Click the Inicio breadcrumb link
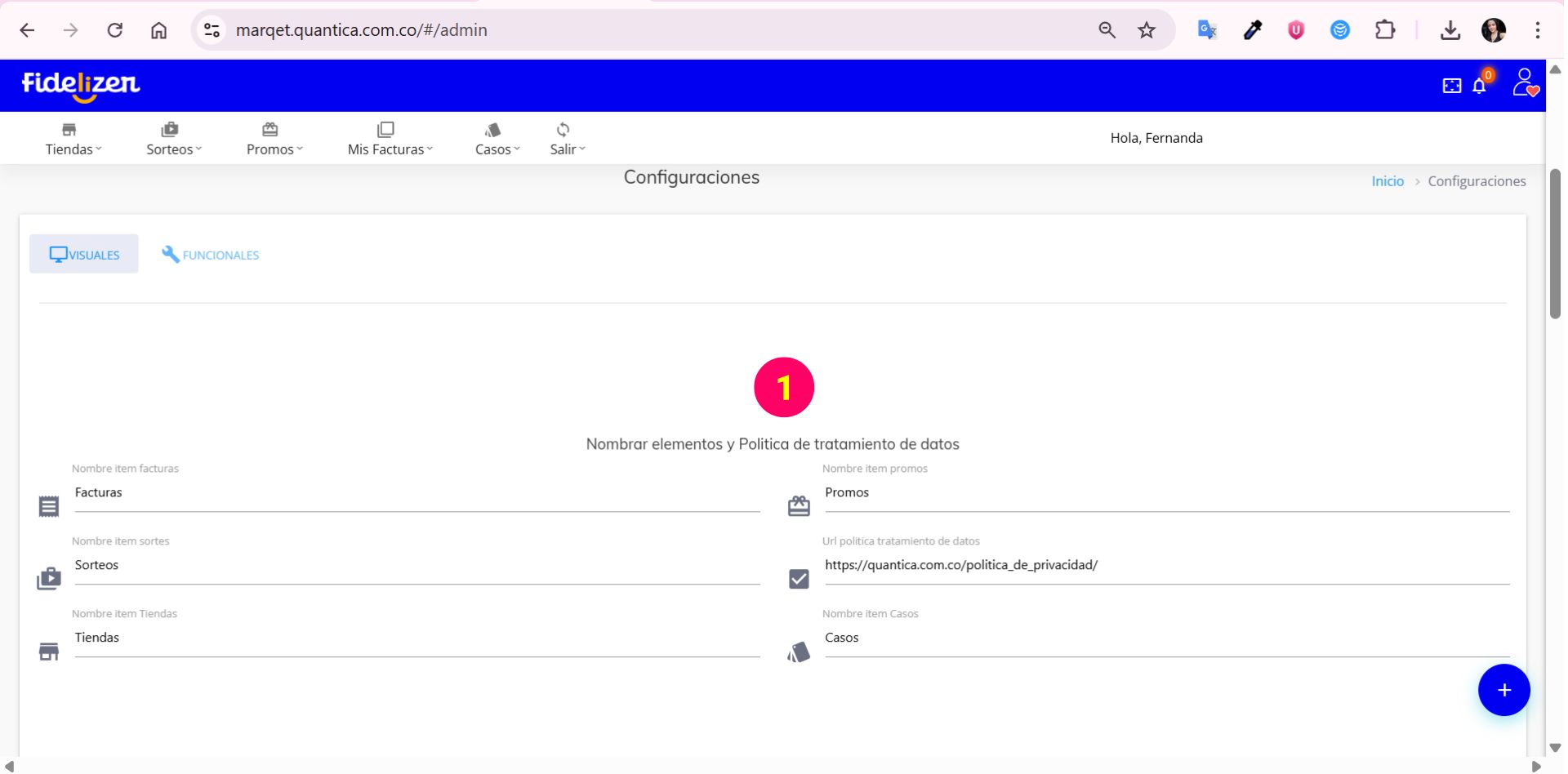The image size is (1568, 774). point(1387,181)
